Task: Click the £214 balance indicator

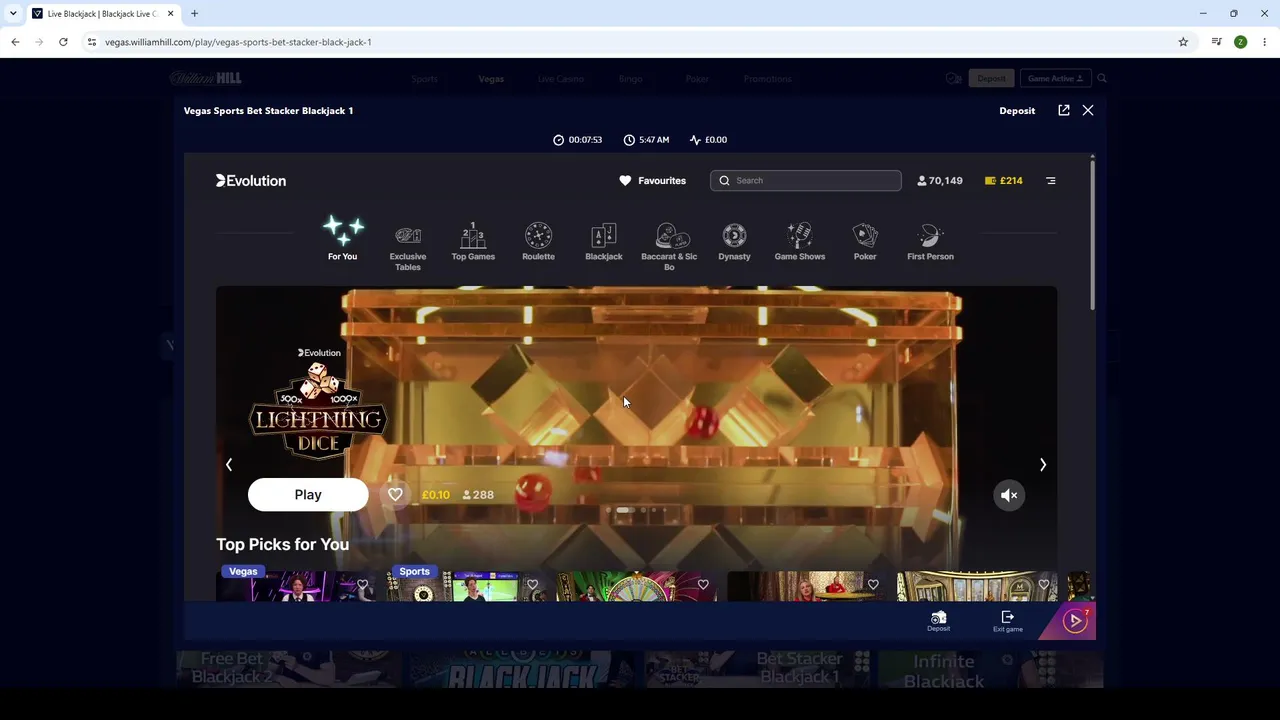Action: pos(1004,181)
